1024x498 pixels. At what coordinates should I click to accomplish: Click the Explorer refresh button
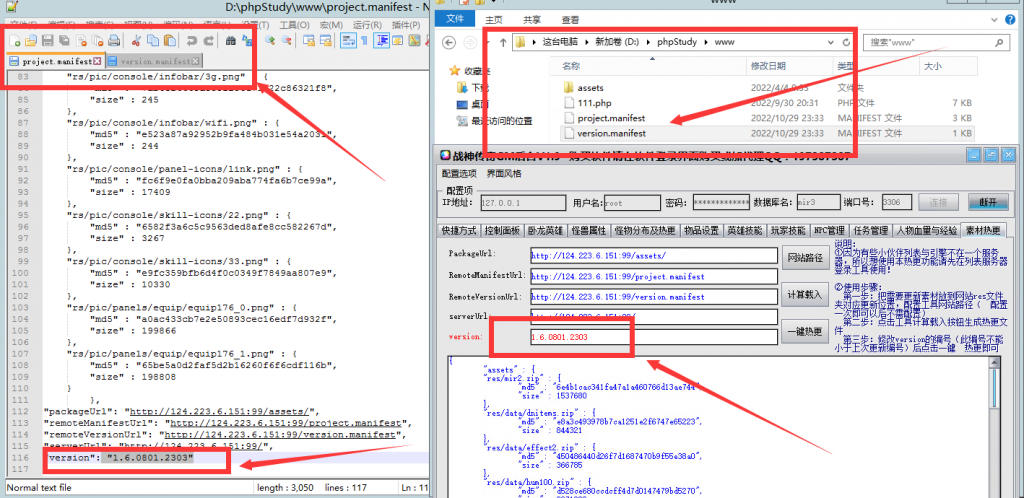(846, 42)
